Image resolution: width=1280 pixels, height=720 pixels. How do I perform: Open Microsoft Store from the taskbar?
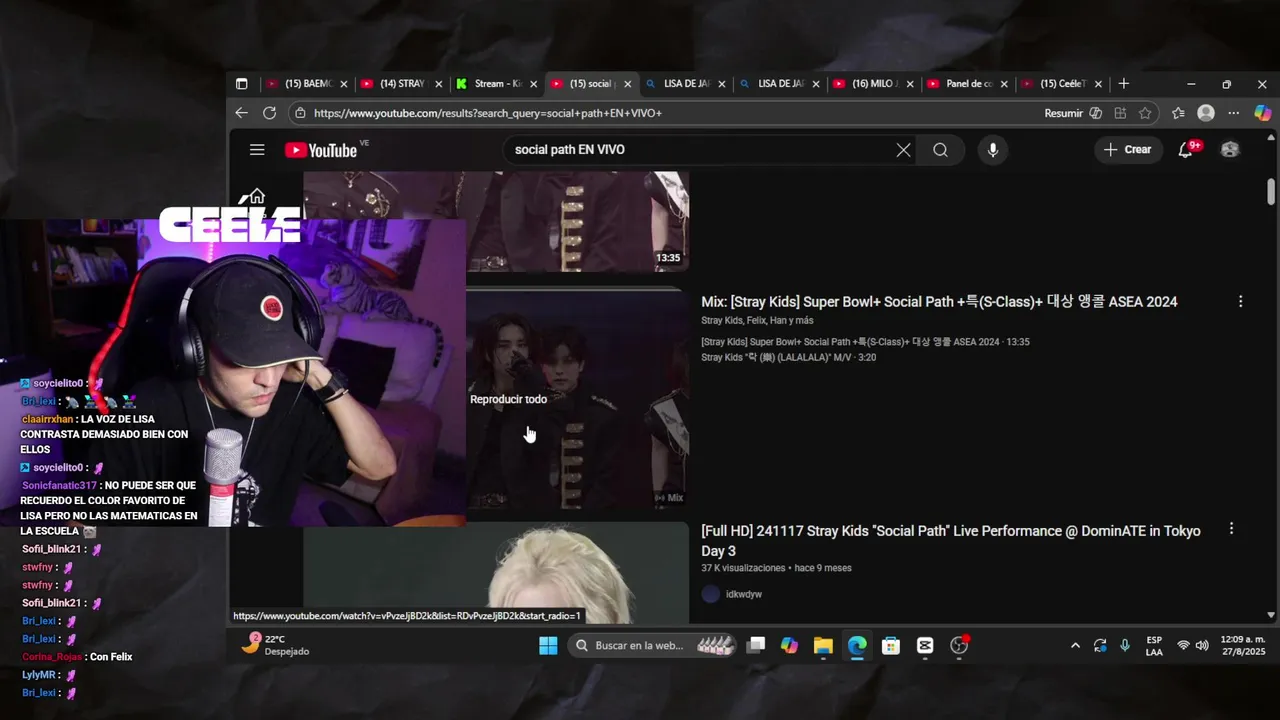(x=891, y=646)
